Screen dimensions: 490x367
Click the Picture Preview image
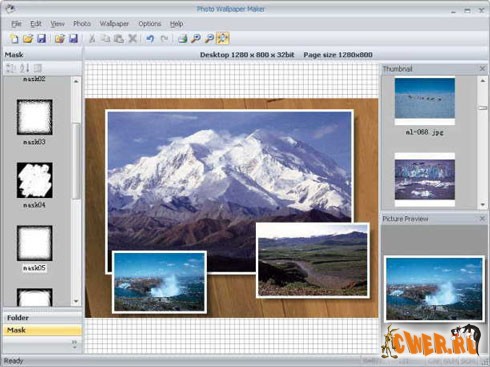click(x=434, y=289)
